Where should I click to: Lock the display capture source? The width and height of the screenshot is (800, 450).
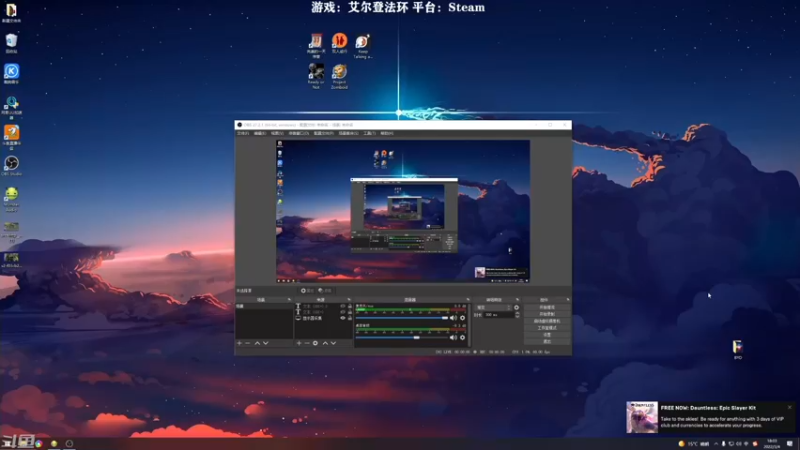[x=349, y=318]
